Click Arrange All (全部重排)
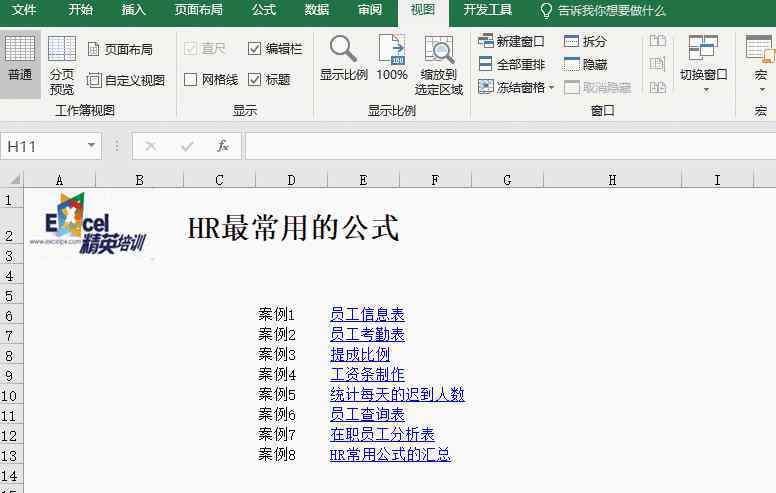776x493 pixels. click(511, 64)
